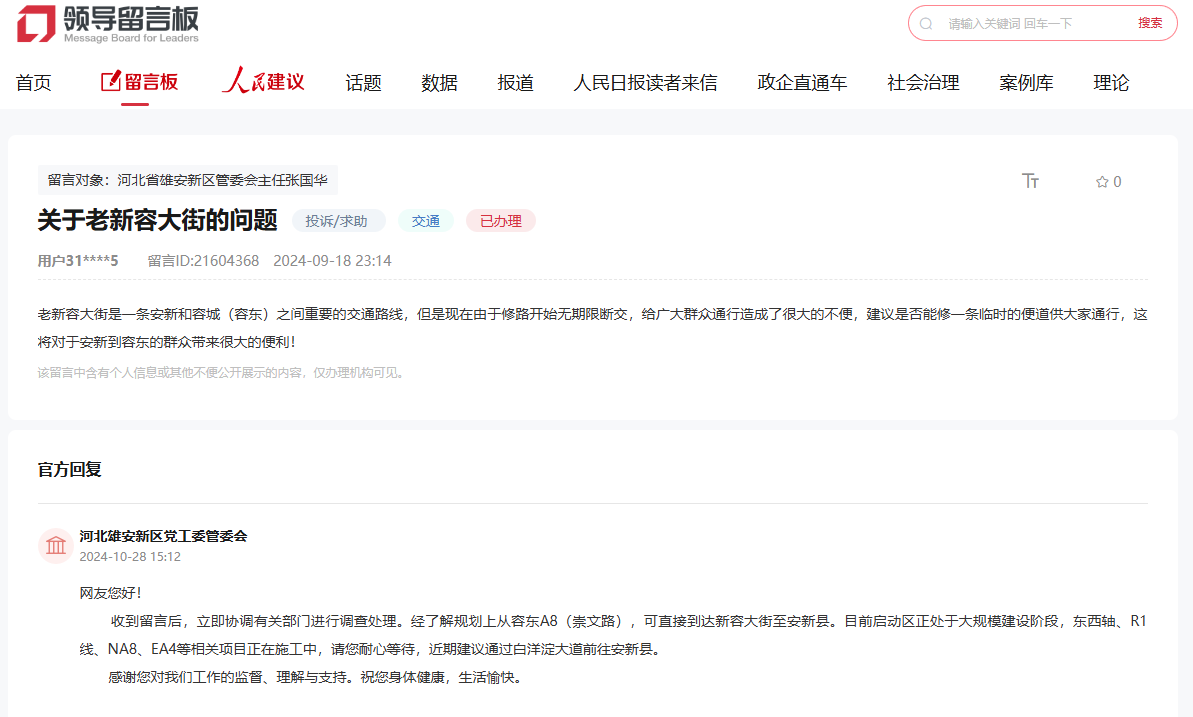
Task: Open 人民日报读者来信 menu item
Action: tap(645, 83)
